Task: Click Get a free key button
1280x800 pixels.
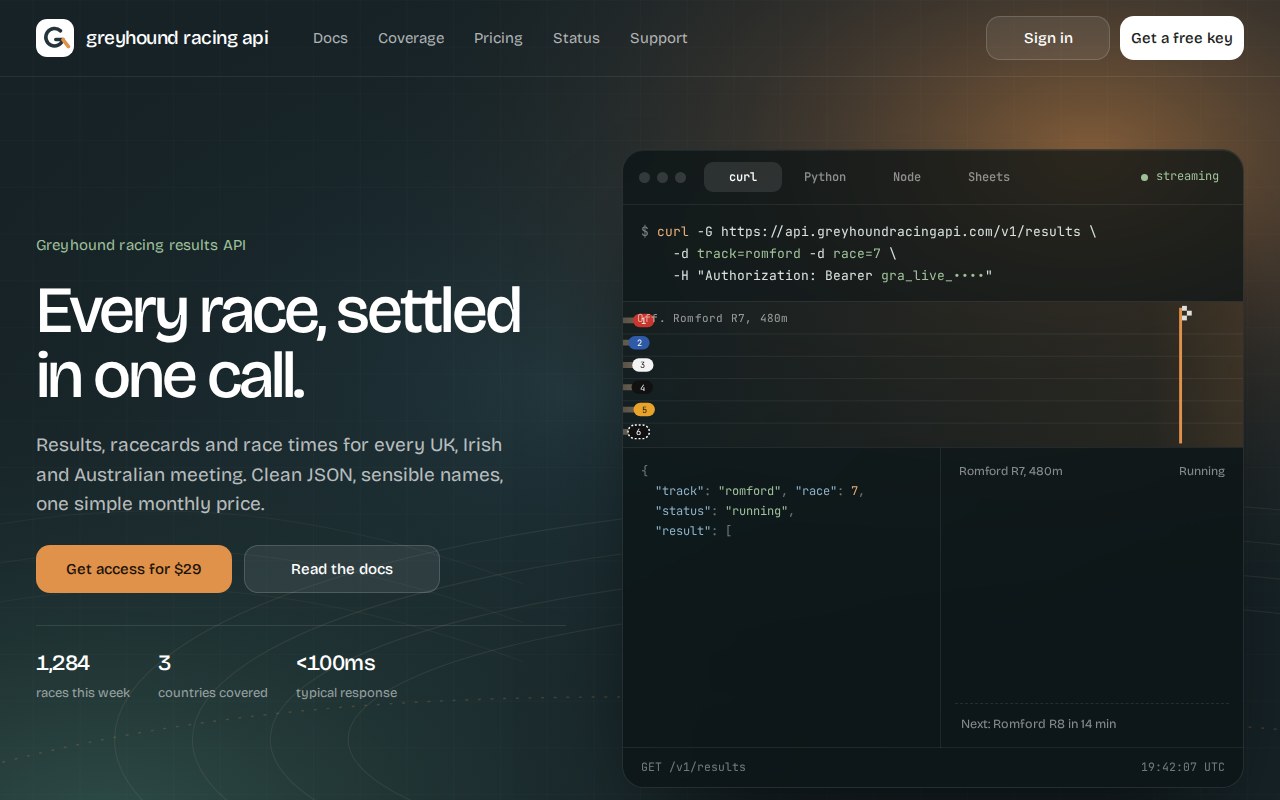Action: 1182,38
